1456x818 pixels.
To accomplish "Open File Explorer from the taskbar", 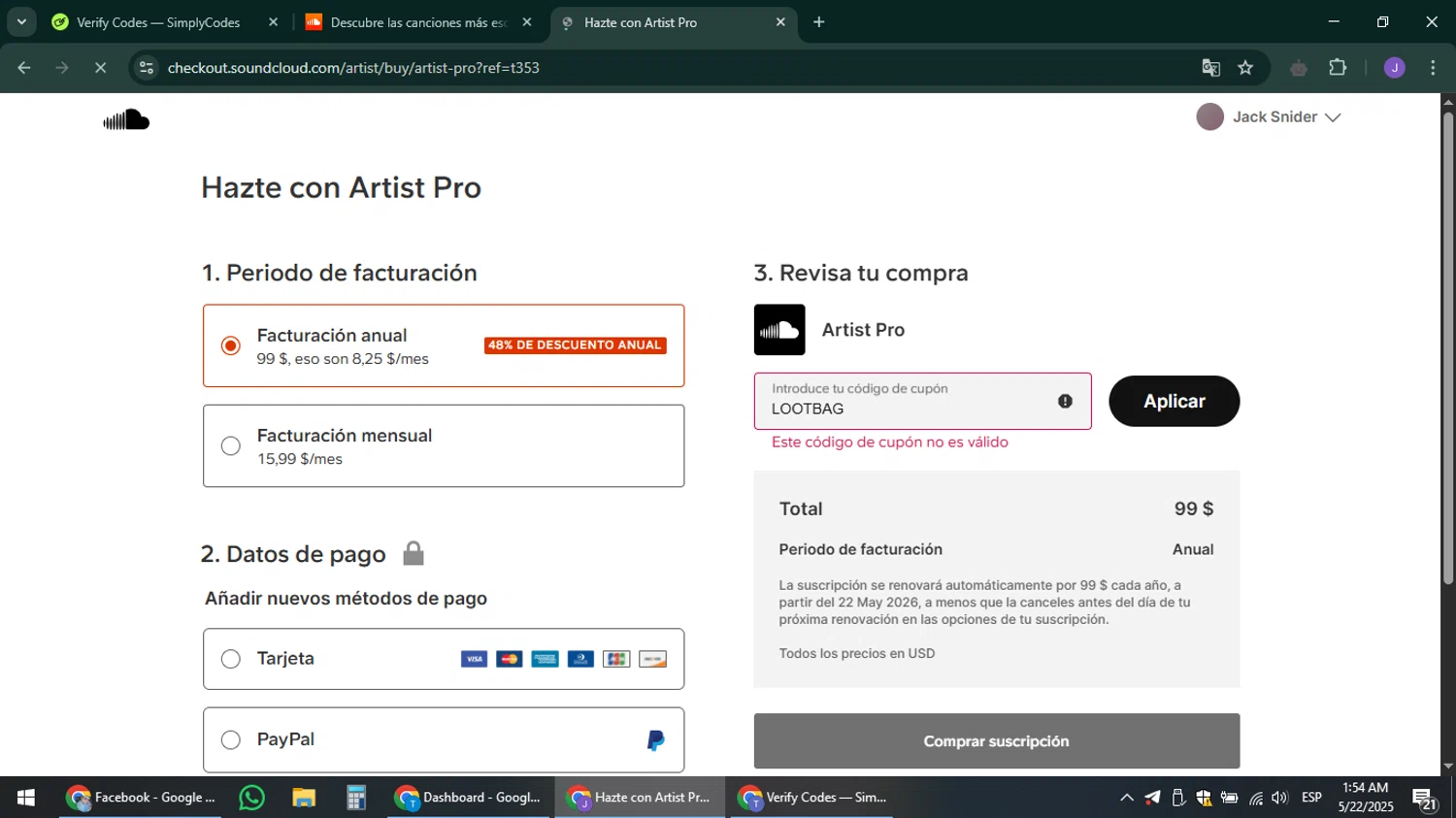I will (x=304, y=798).
